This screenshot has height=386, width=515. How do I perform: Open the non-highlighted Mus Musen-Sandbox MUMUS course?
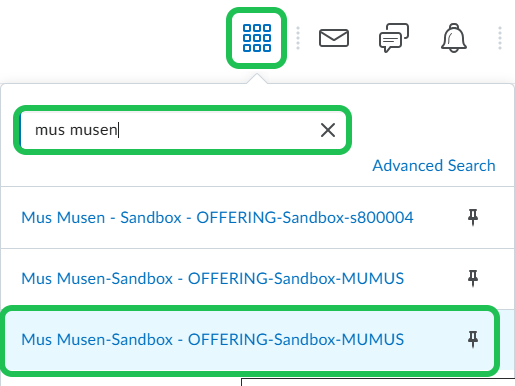click(213, 279)
